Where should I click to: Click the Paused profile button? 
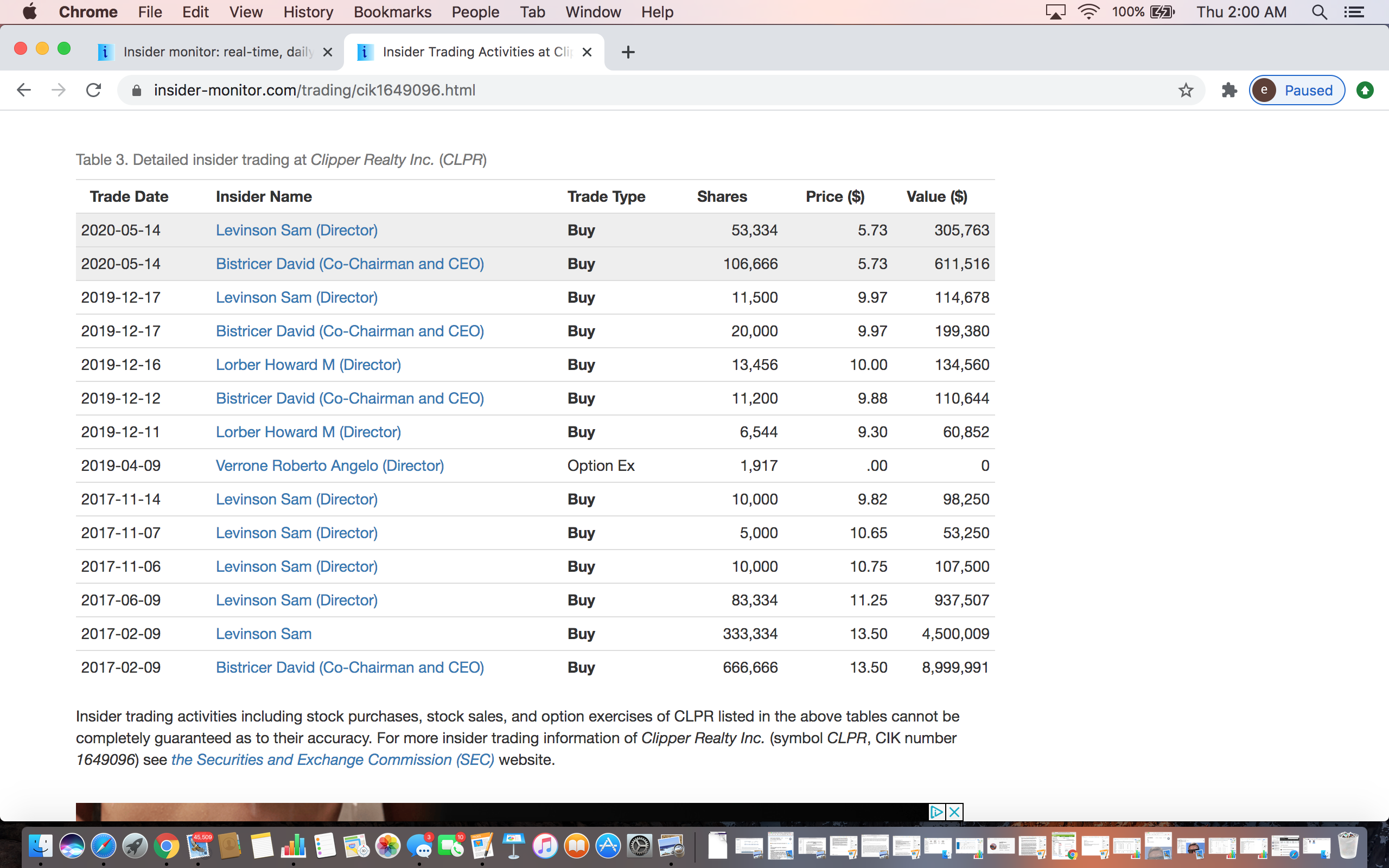coord(1297,90)
